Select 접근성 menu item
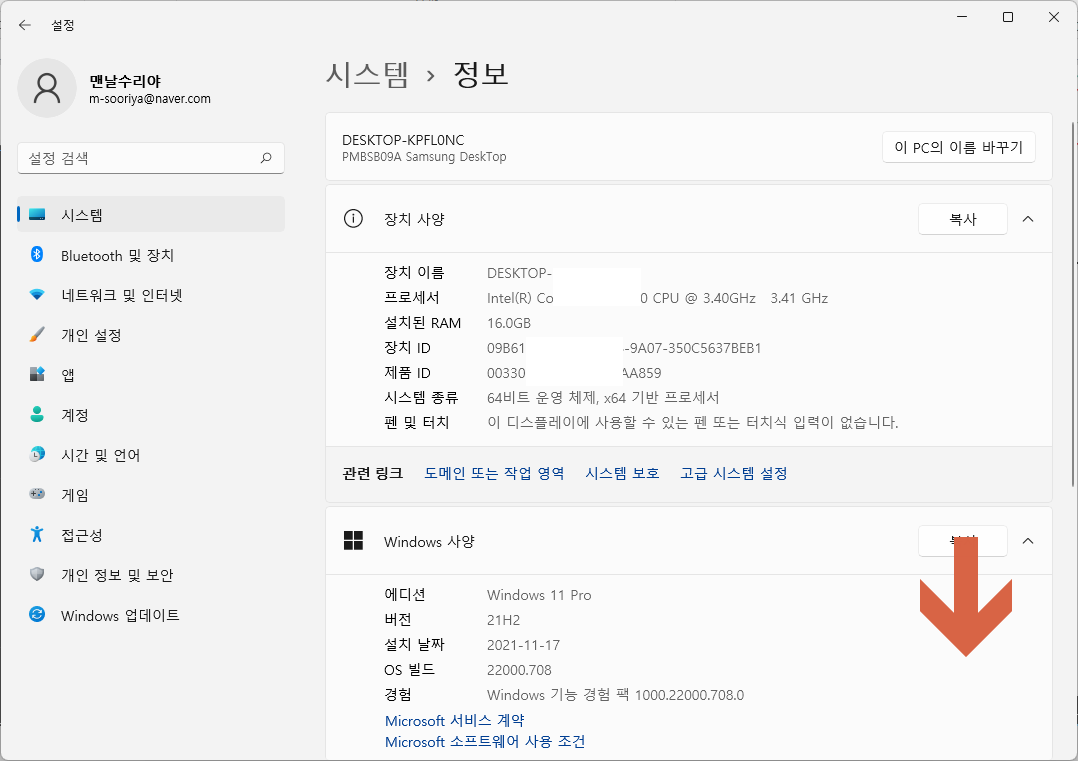The width and height of the screenshot is (1078, 761). pyautogui.click(x=151, y=534)
